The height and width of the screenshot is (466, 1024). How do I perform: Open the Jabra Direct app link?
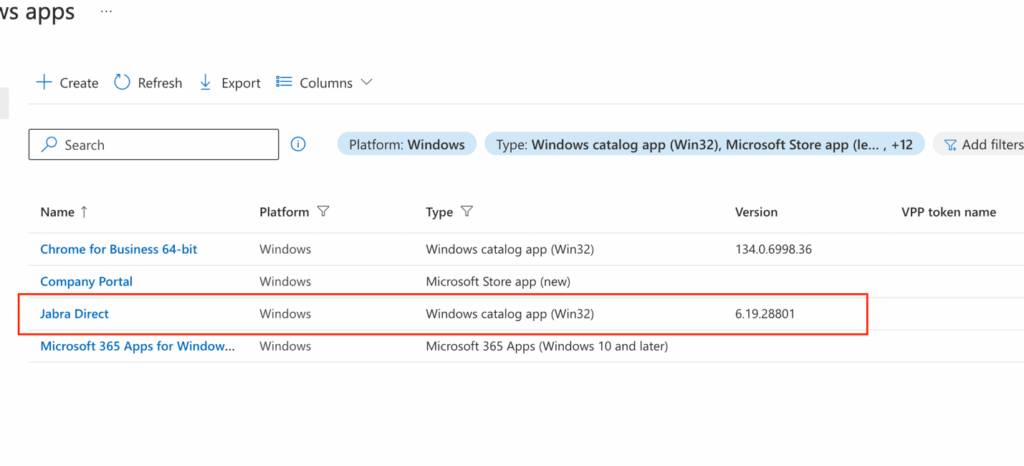click(x=74, y=314)
